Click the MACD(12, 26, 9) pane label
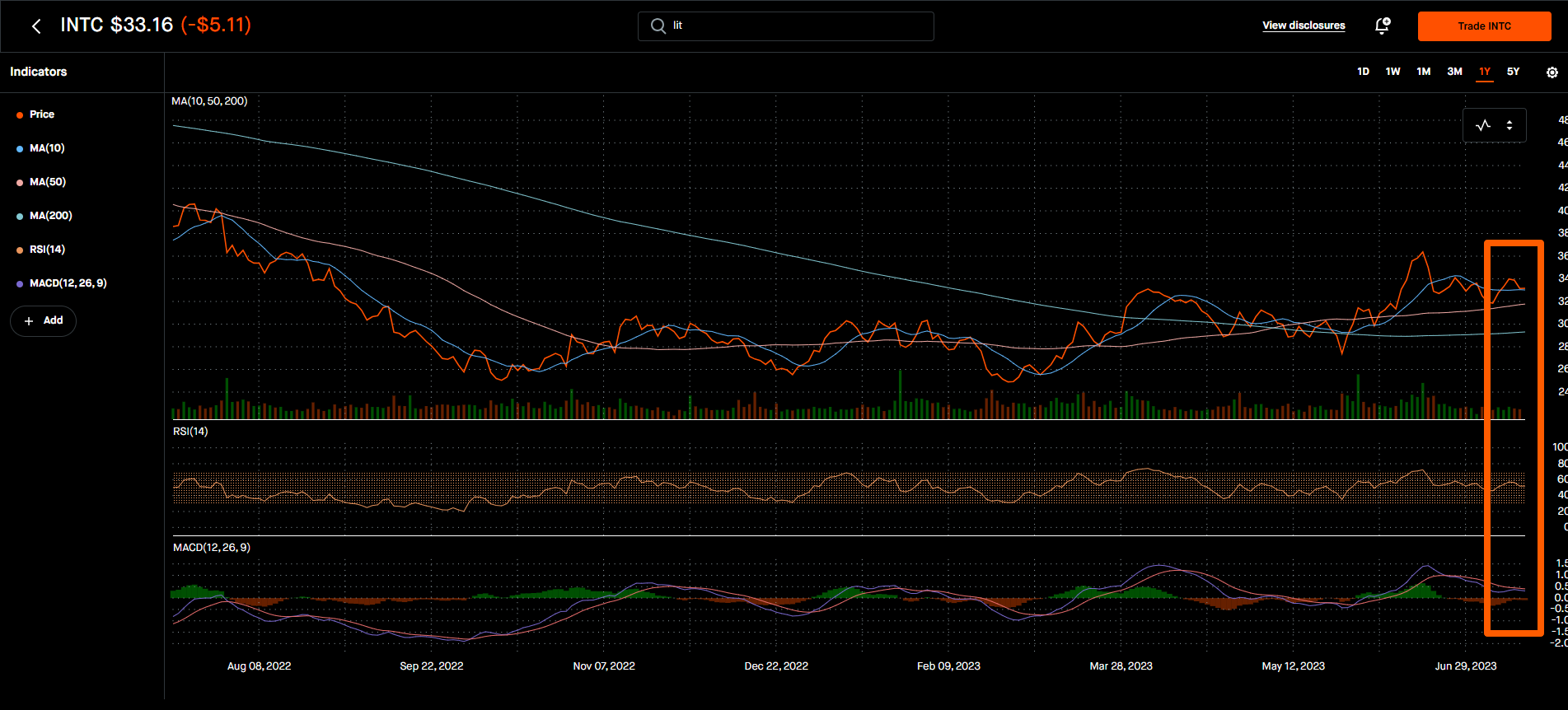1568x710 pixels. (212, 548)
